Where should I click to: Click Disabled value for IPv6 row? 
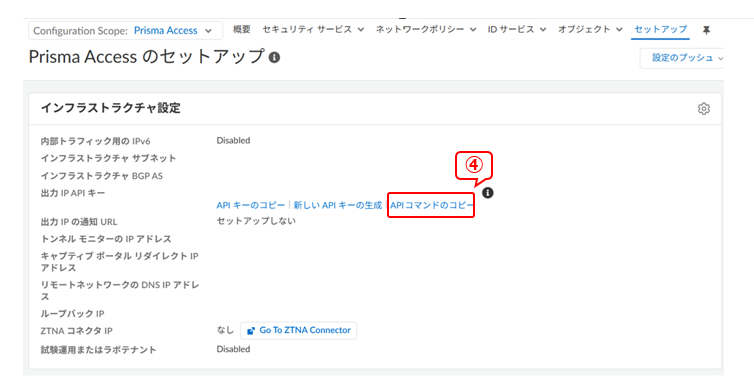(x=233, y=140)
